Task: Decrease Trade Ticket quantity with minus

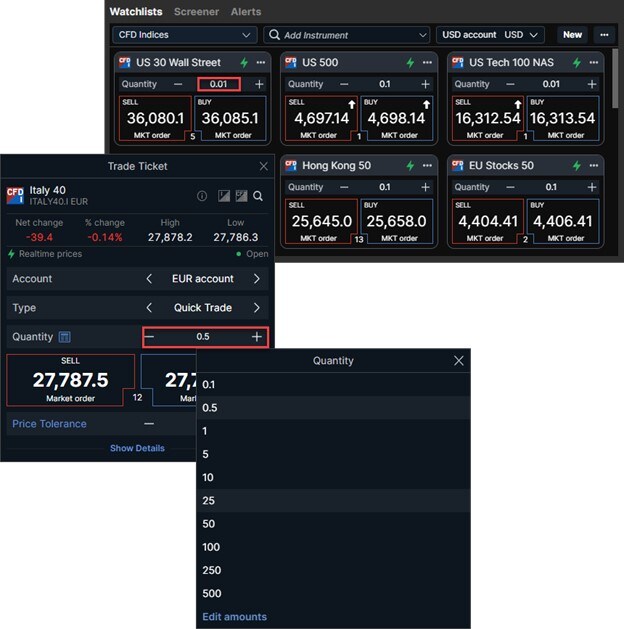Action: (x=149, y=337)
